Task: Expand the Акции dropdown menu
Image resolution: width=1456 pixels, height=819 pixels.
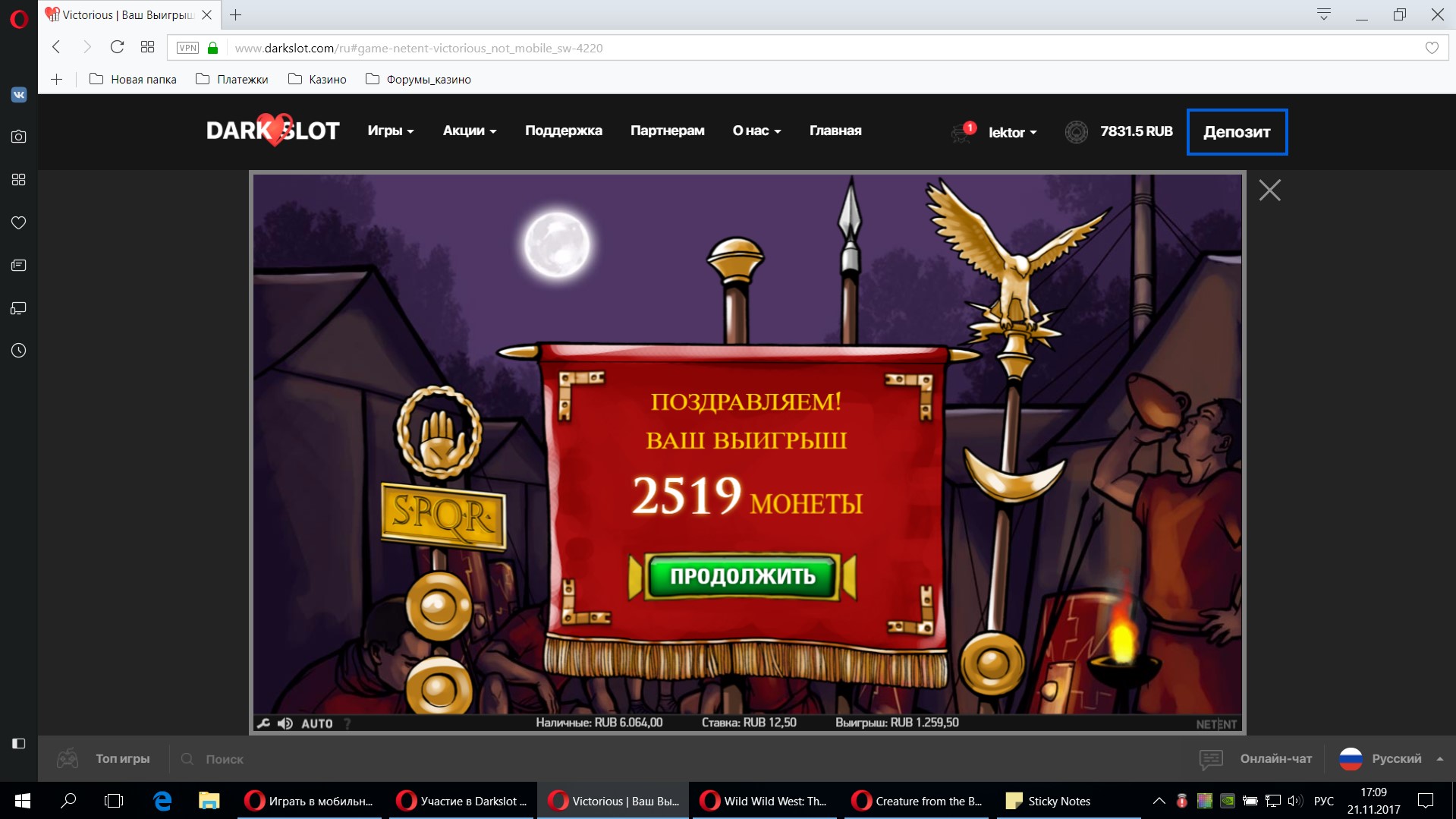Action: (x=470, y=131)
